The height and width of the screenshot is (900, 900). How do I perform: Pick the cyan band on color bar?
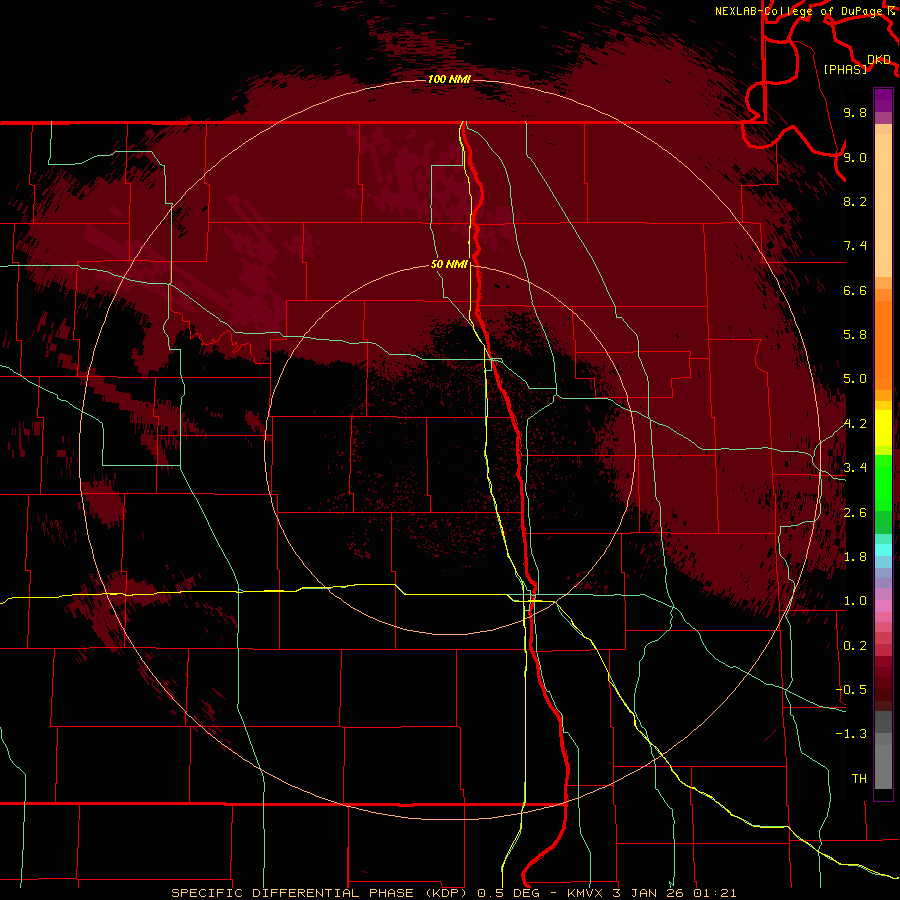click(883, 550)
